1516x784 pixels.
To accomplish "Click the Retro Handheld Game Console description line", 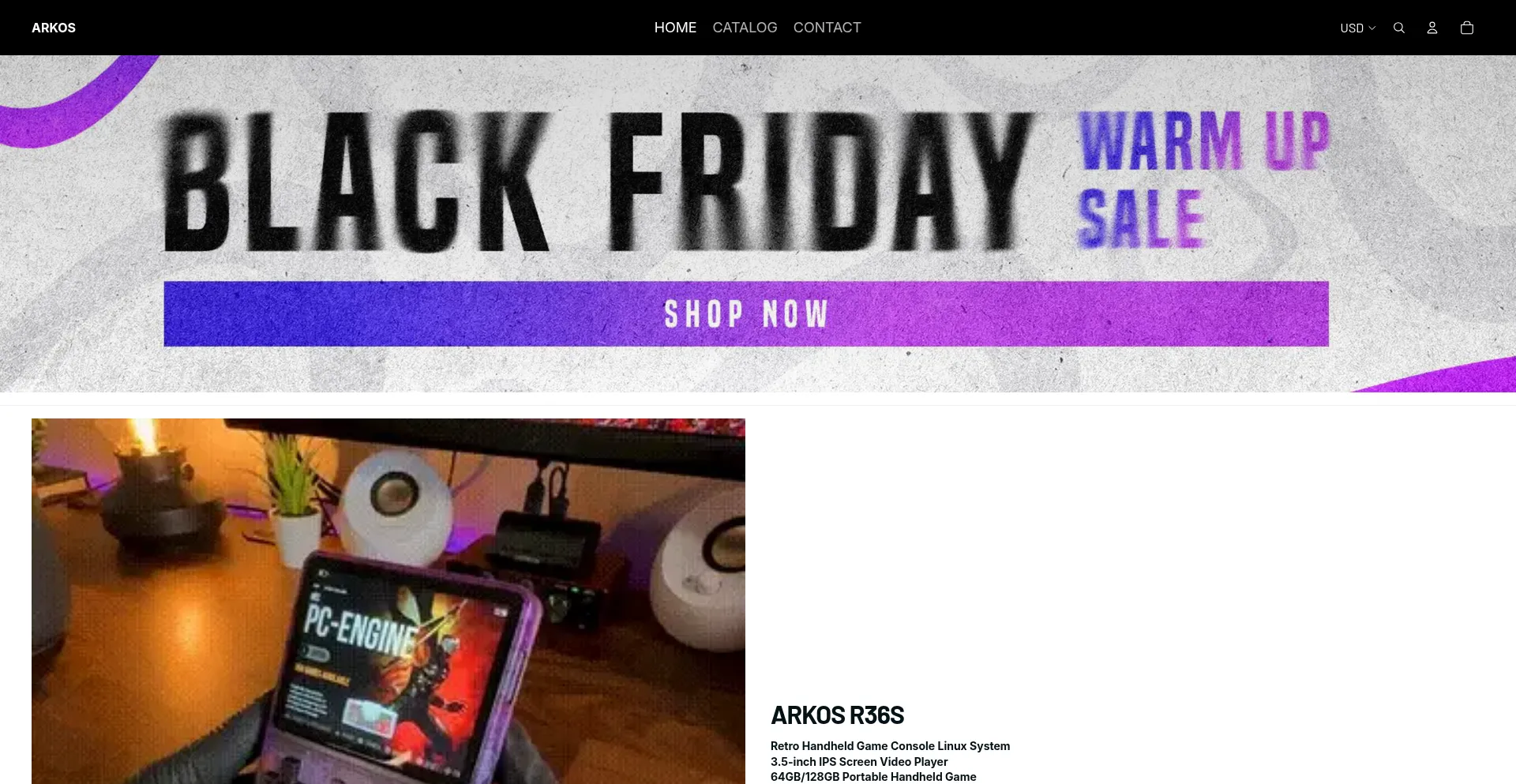I will point(890,746).
